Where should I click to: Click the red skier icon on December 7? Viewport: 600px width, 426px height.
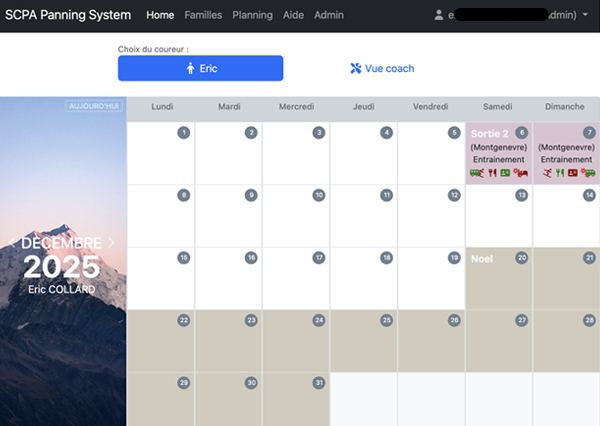[546, 173]
